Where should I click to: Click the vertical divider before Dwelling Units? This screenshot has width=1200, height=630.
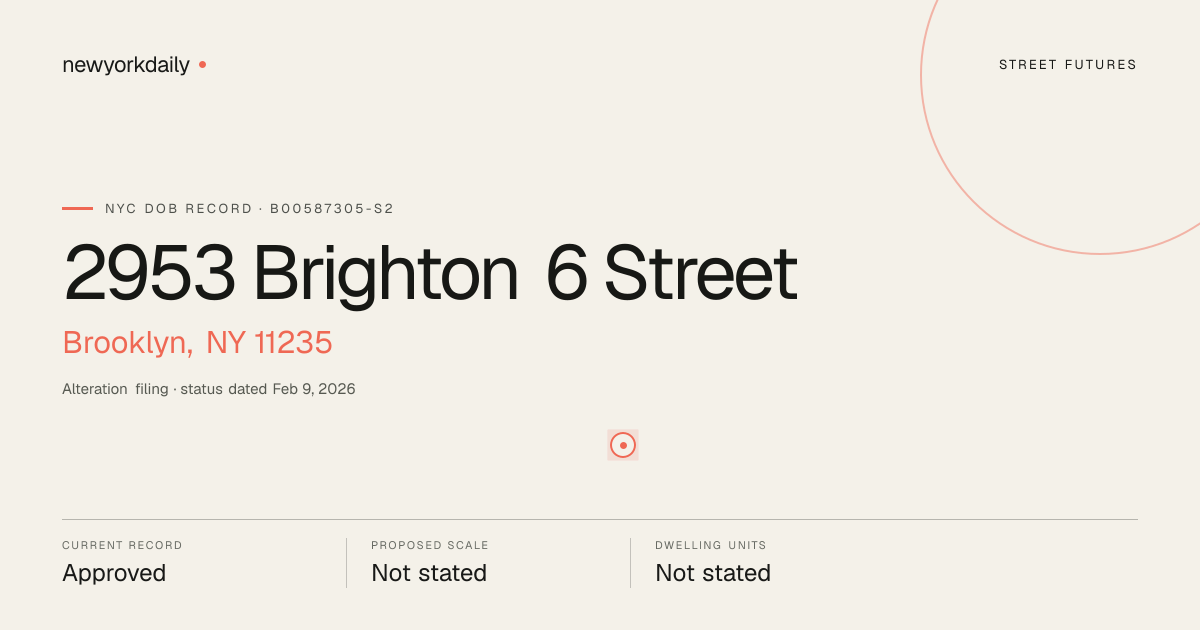point(630,563)
